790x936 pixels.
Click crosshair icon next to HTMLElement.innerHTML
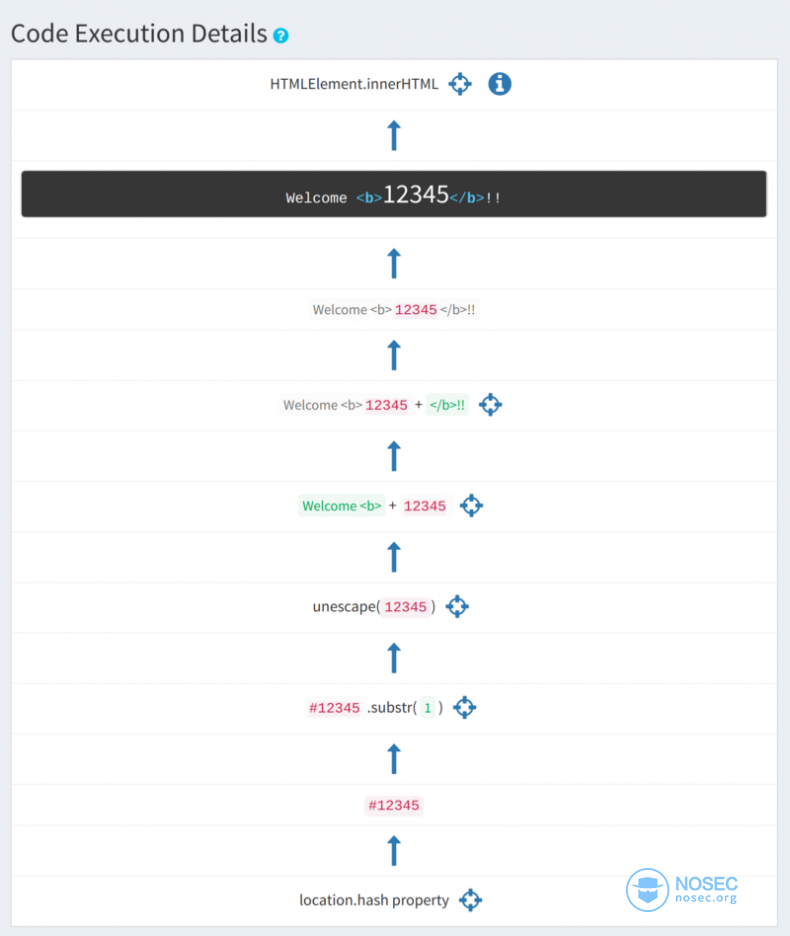click(x=459, y=84)
